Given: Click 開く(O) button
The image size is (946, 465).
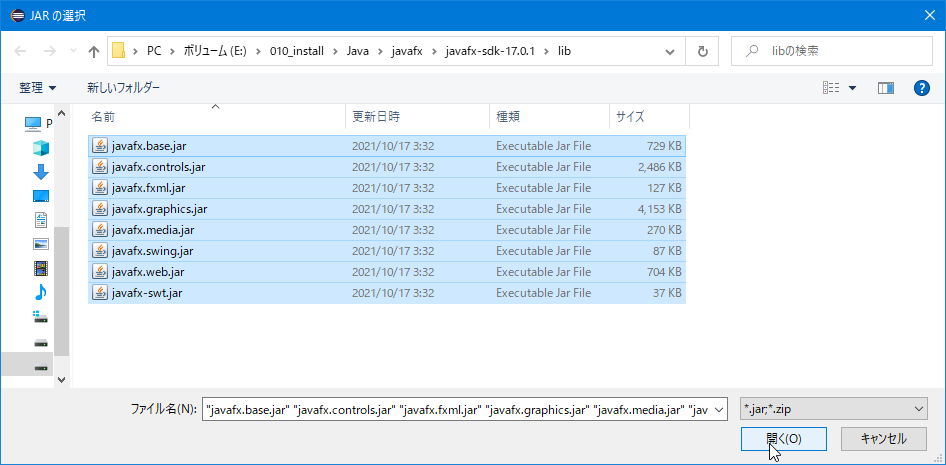Looking at the screenshot, I should [783, 439].
